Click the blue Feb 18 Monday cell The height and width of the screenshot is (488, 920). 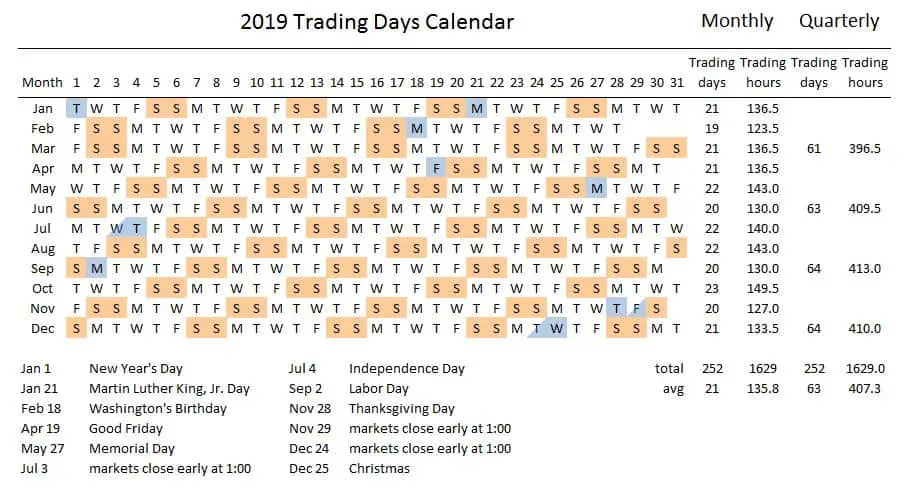(417, 128)
